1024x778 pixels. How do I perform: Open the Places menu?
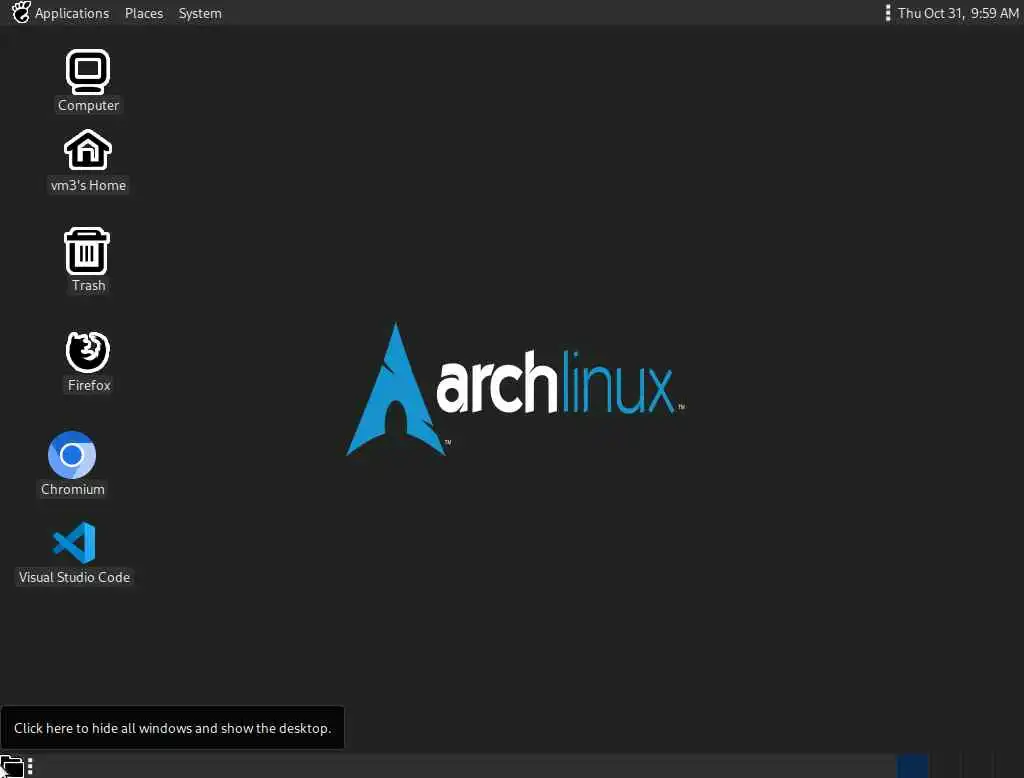coord(144,13)
